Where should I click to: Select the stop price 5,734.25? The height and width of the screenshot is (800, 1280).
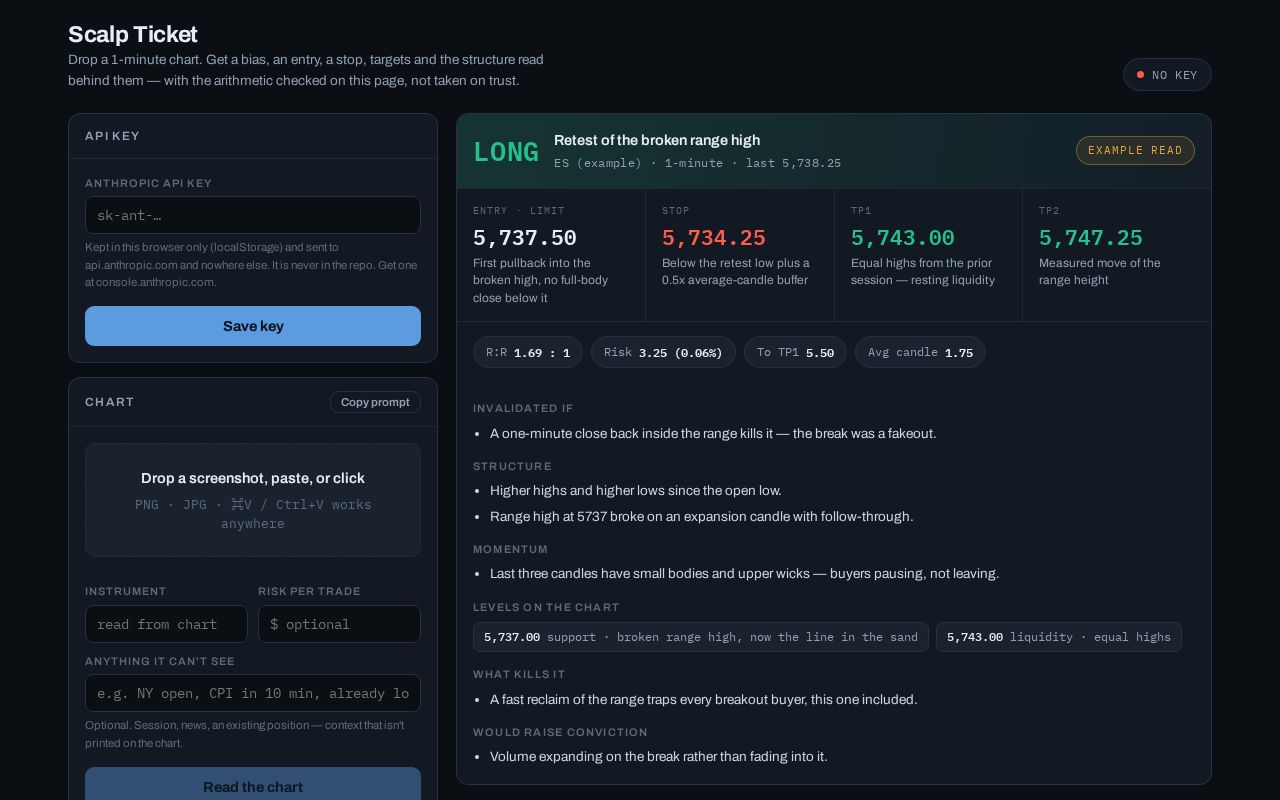coord(714,238)
